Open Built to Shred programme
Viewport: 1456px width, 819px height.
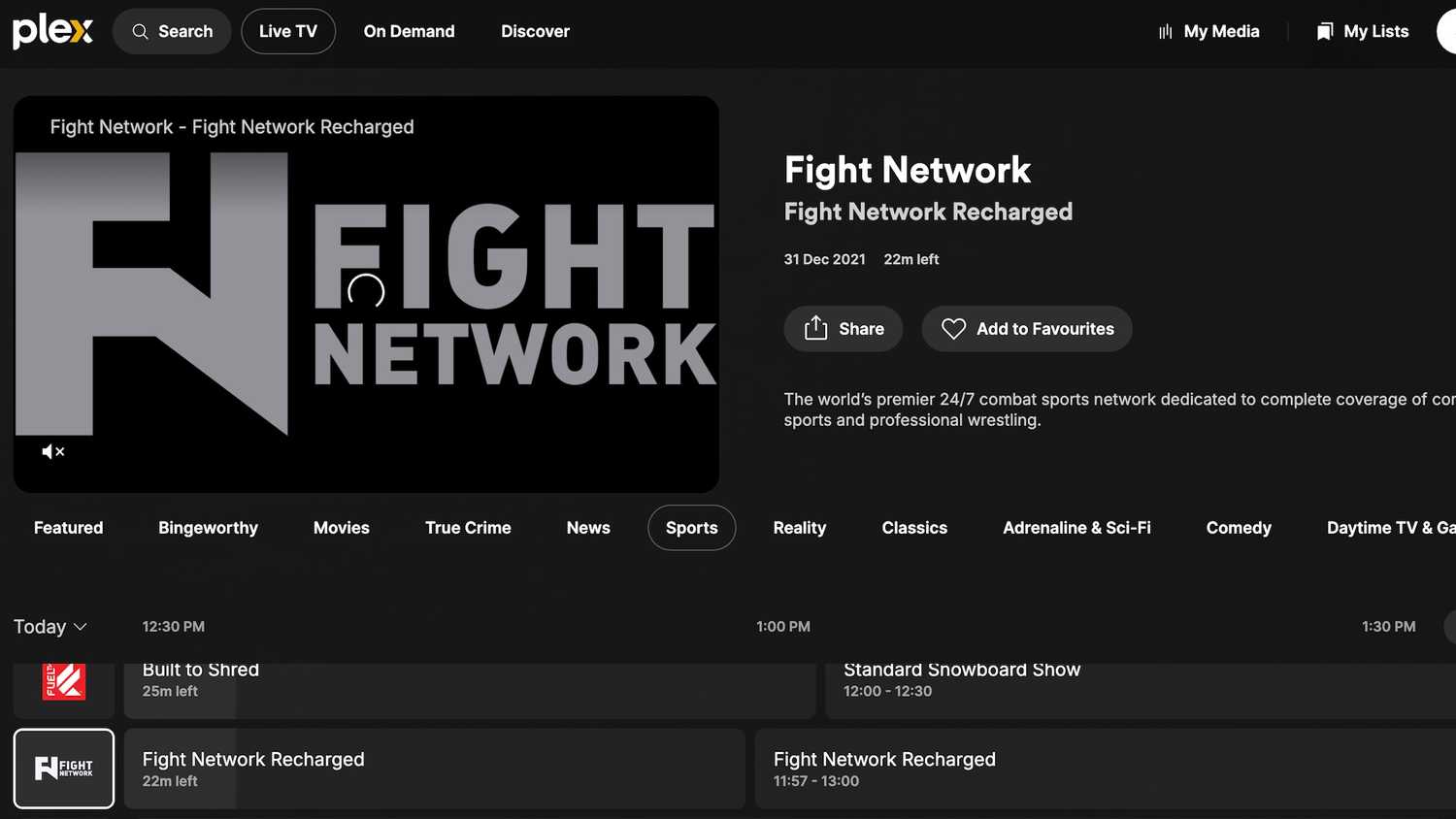pyautogui.click(x=470, y=691)
